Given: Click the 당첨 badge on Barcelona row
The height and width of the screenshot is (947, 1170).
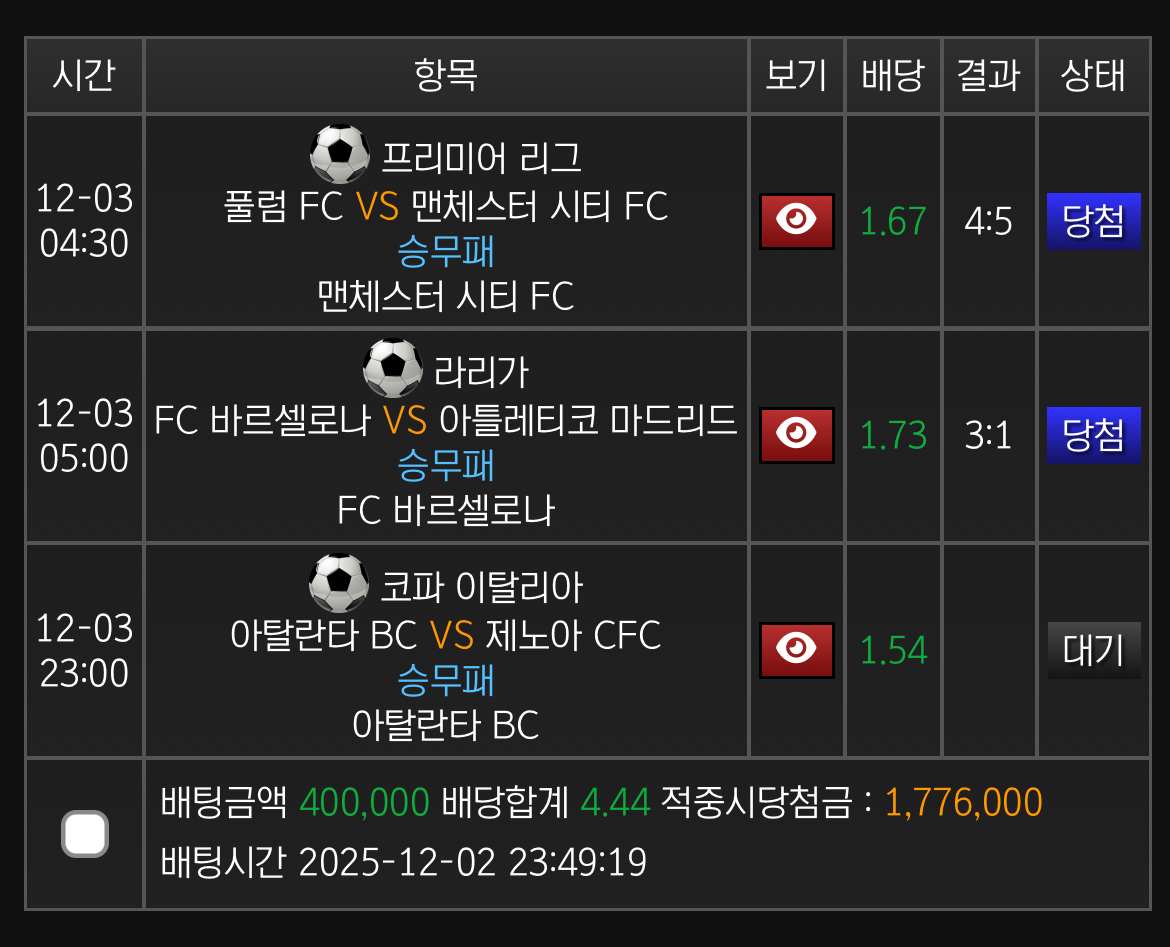Looking at the screenshot, I should (1094, 435).
